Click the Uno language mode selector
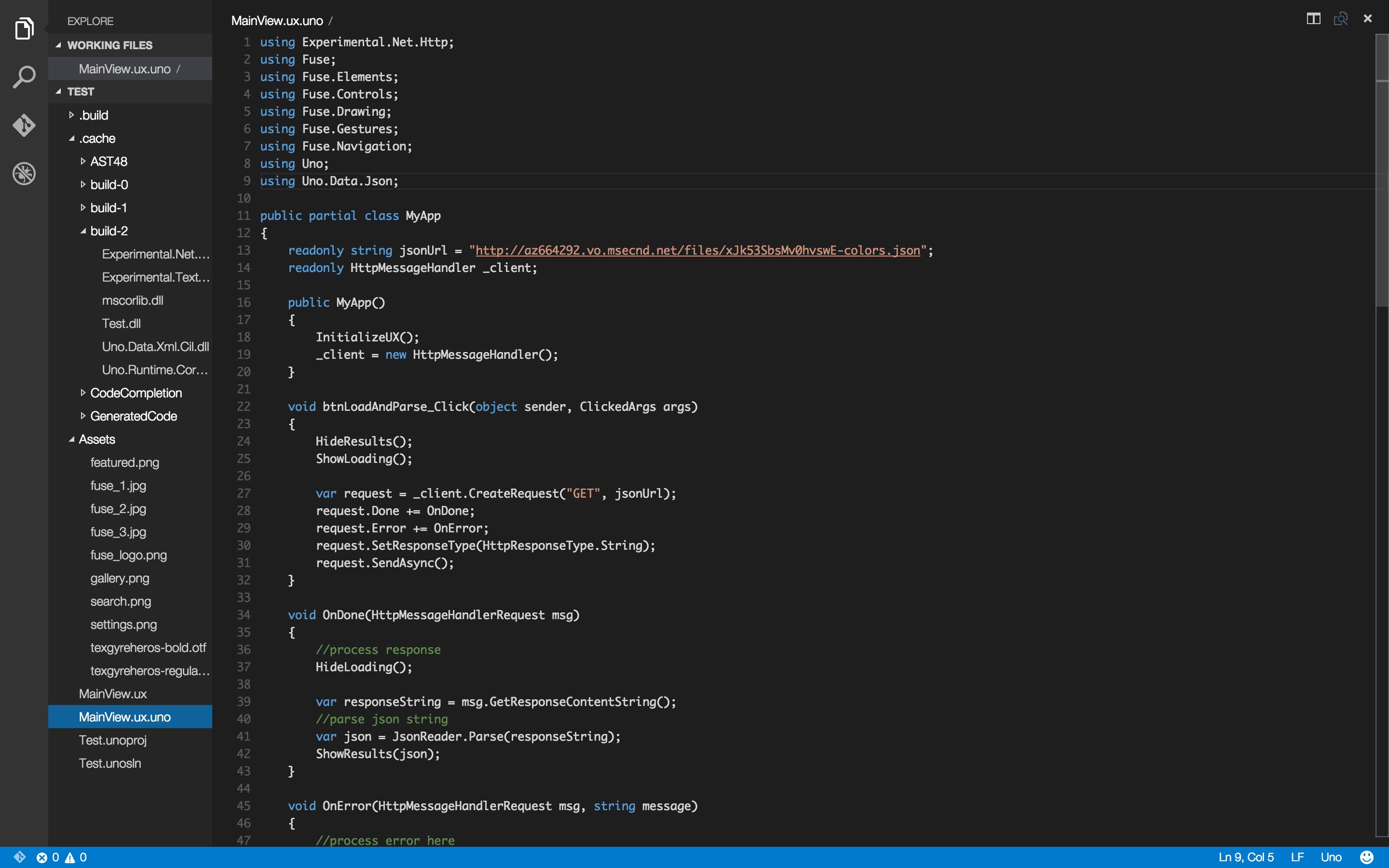The image size is (1389, 868). click(x=1331, y=857)
